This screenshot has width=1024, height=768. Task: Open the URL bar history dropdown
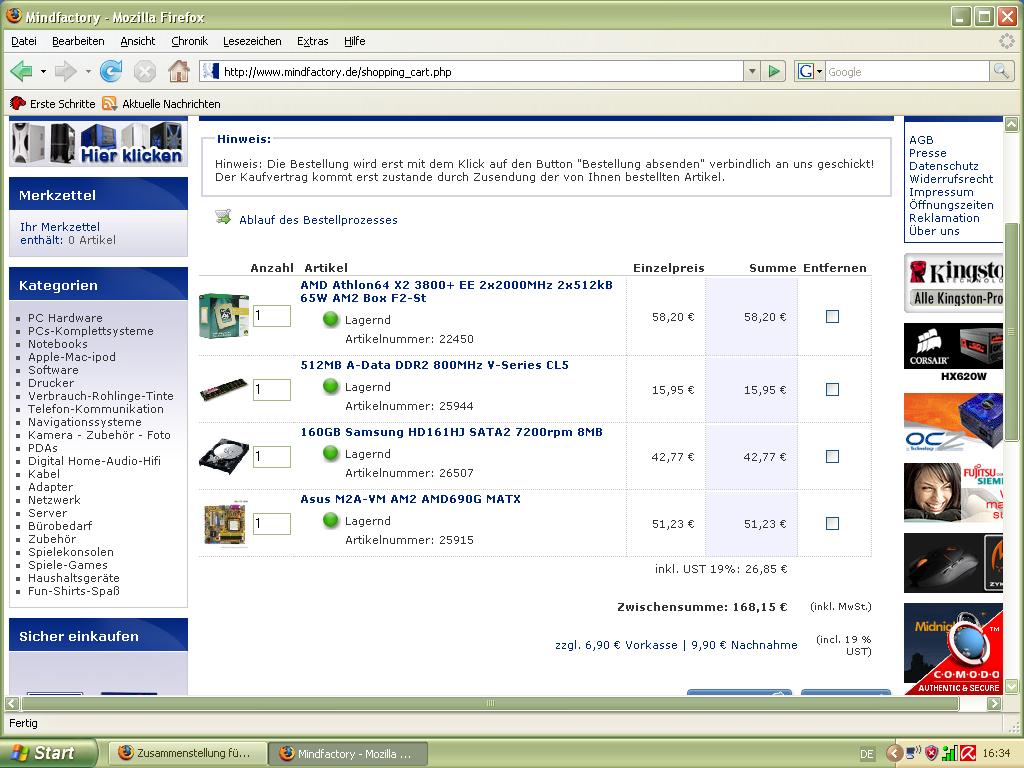[752, 71]
